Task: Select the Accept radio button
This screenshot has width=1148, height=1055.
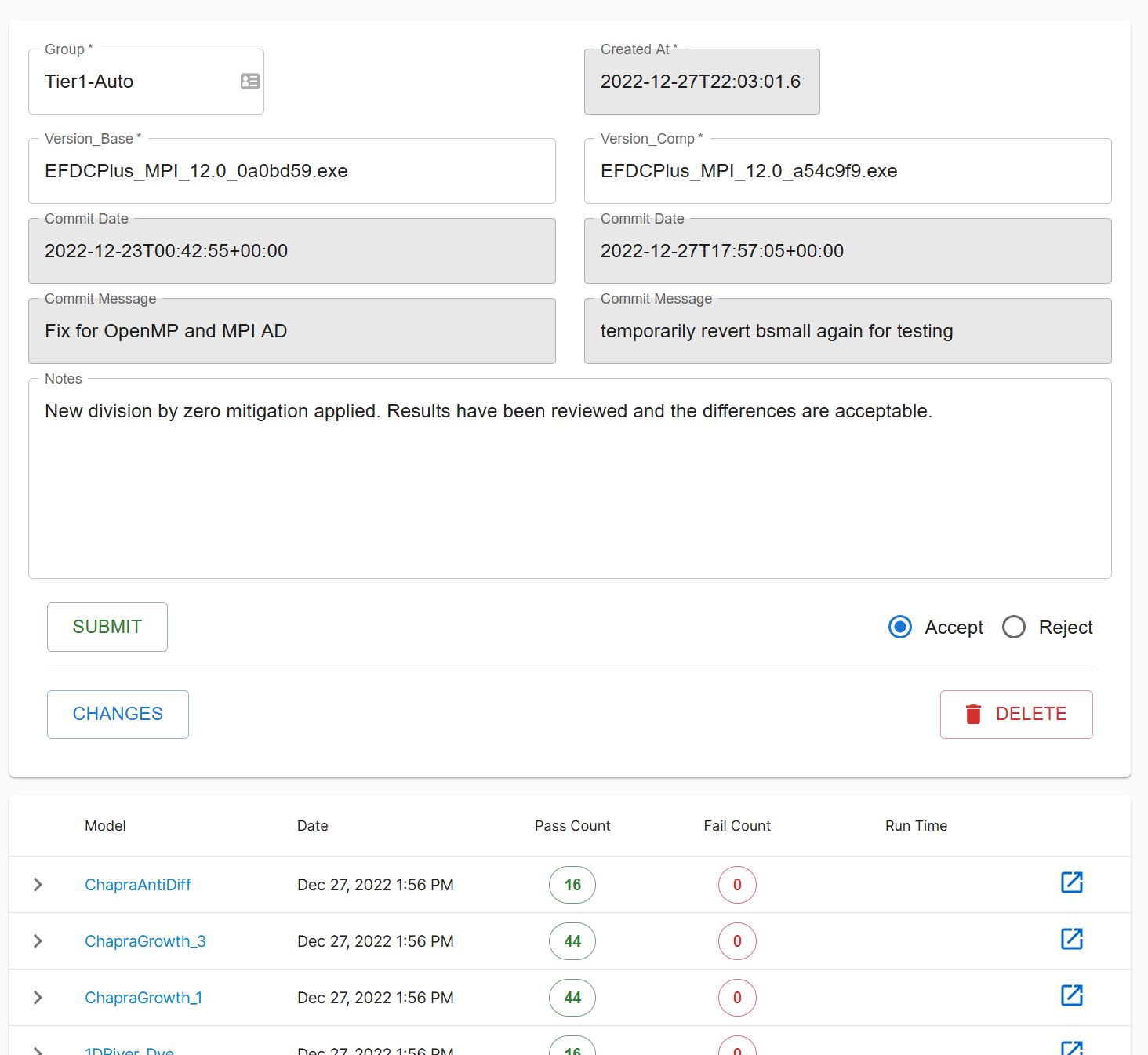Action: (x=899, y=627)
